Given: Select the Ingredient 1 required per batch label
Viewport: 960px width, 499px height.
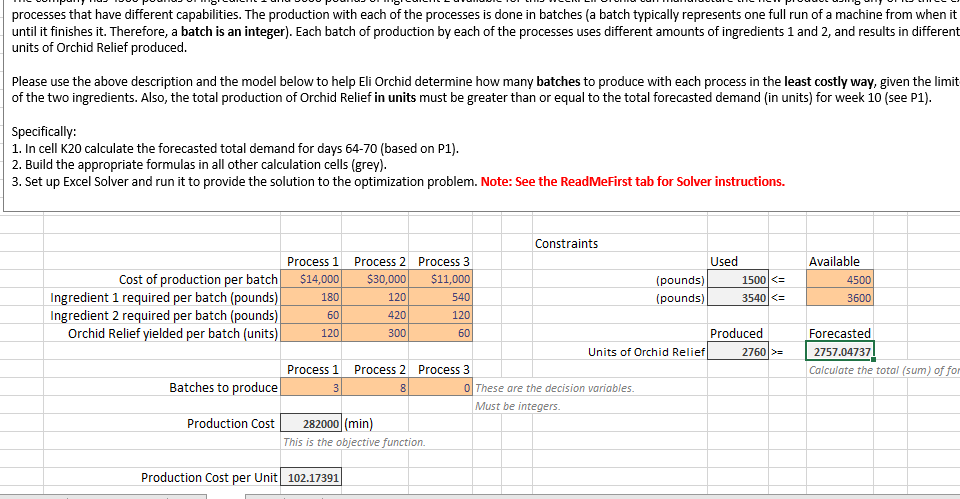Looking at the screenshot, I should click(164, 298).
